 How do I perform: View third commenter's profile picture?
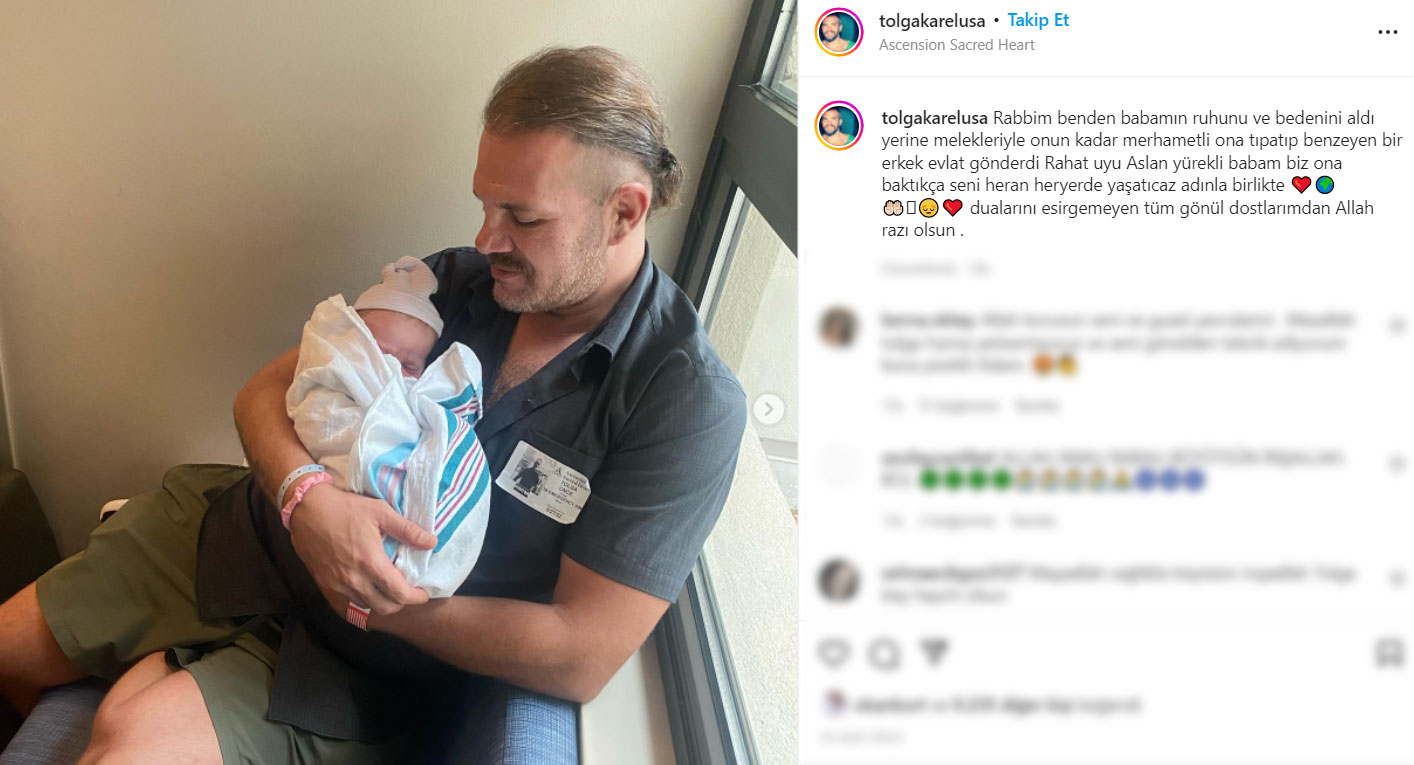tap(838, 580)
